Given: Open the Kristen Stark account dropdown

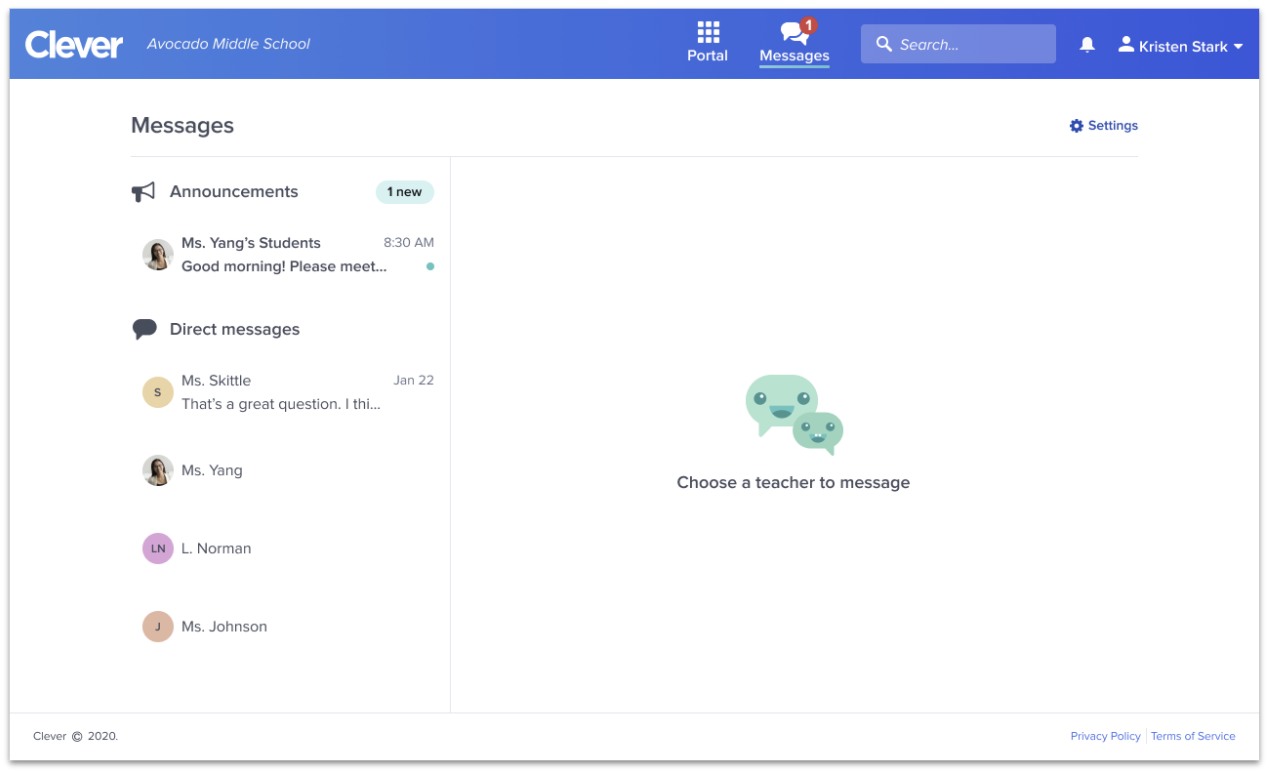Looking at the screenshot, I should [x=1181, y=46].
